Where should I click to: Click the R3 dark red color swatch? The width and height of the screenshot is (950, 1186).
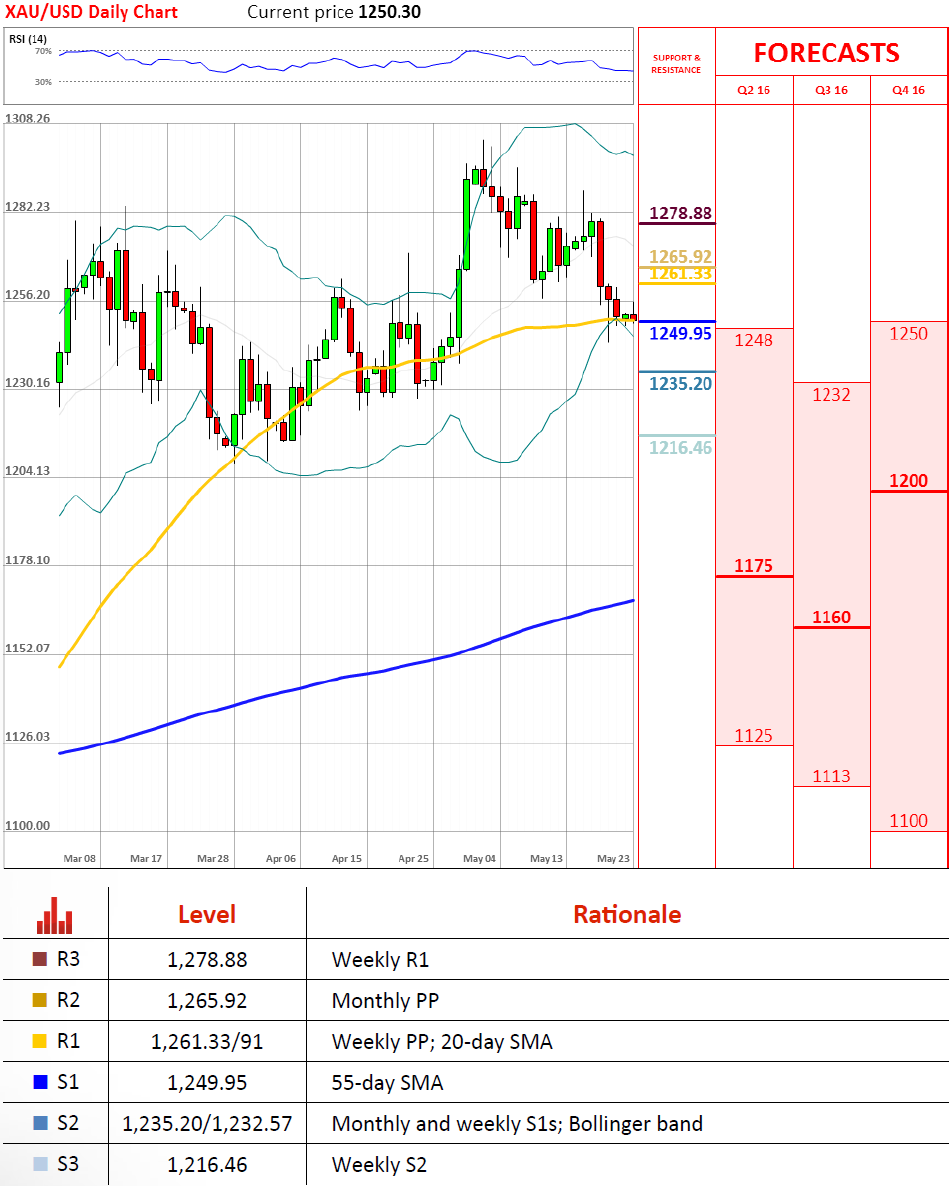tap(40, 959)
